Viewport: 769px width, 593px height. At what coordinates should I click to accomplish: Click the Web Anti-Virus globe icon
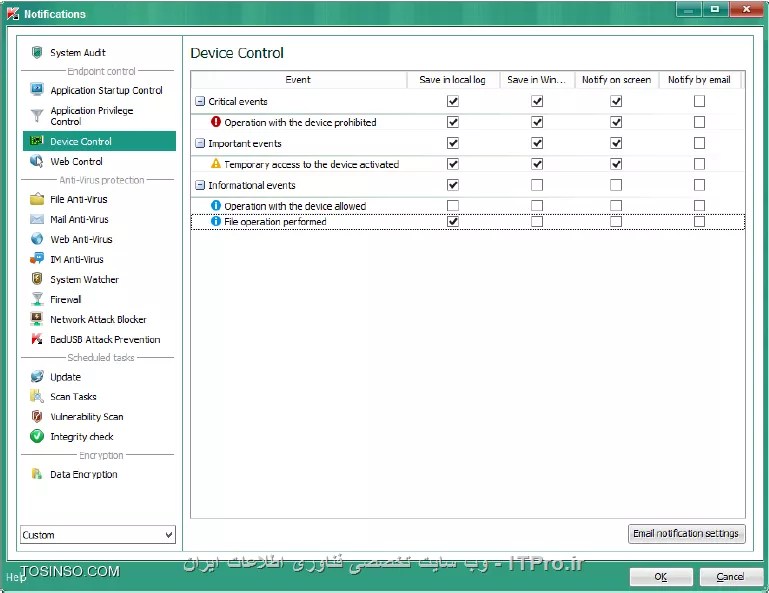tap(37, 239)
